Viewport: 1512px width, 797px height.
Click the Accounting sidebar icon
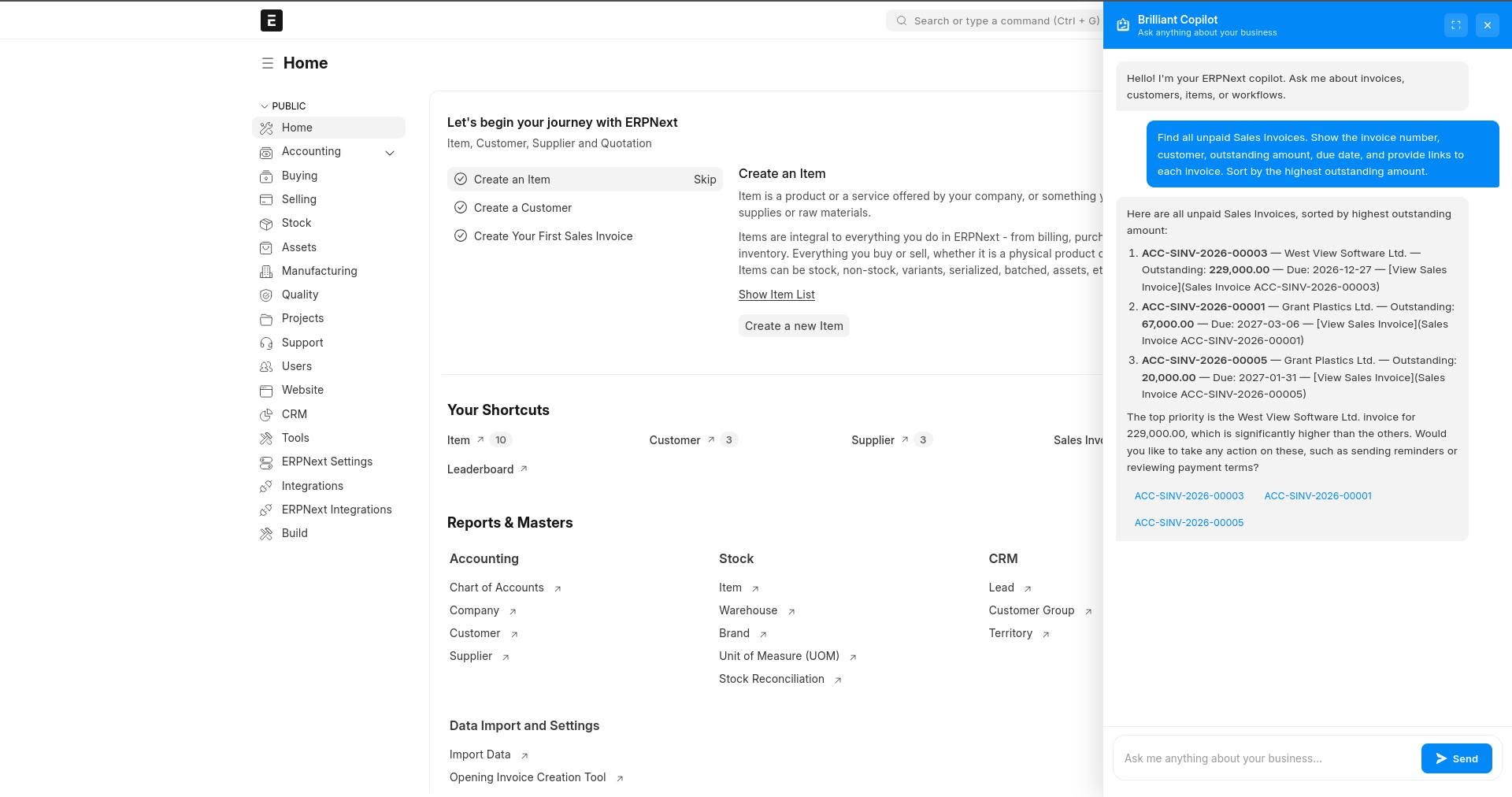266,152
